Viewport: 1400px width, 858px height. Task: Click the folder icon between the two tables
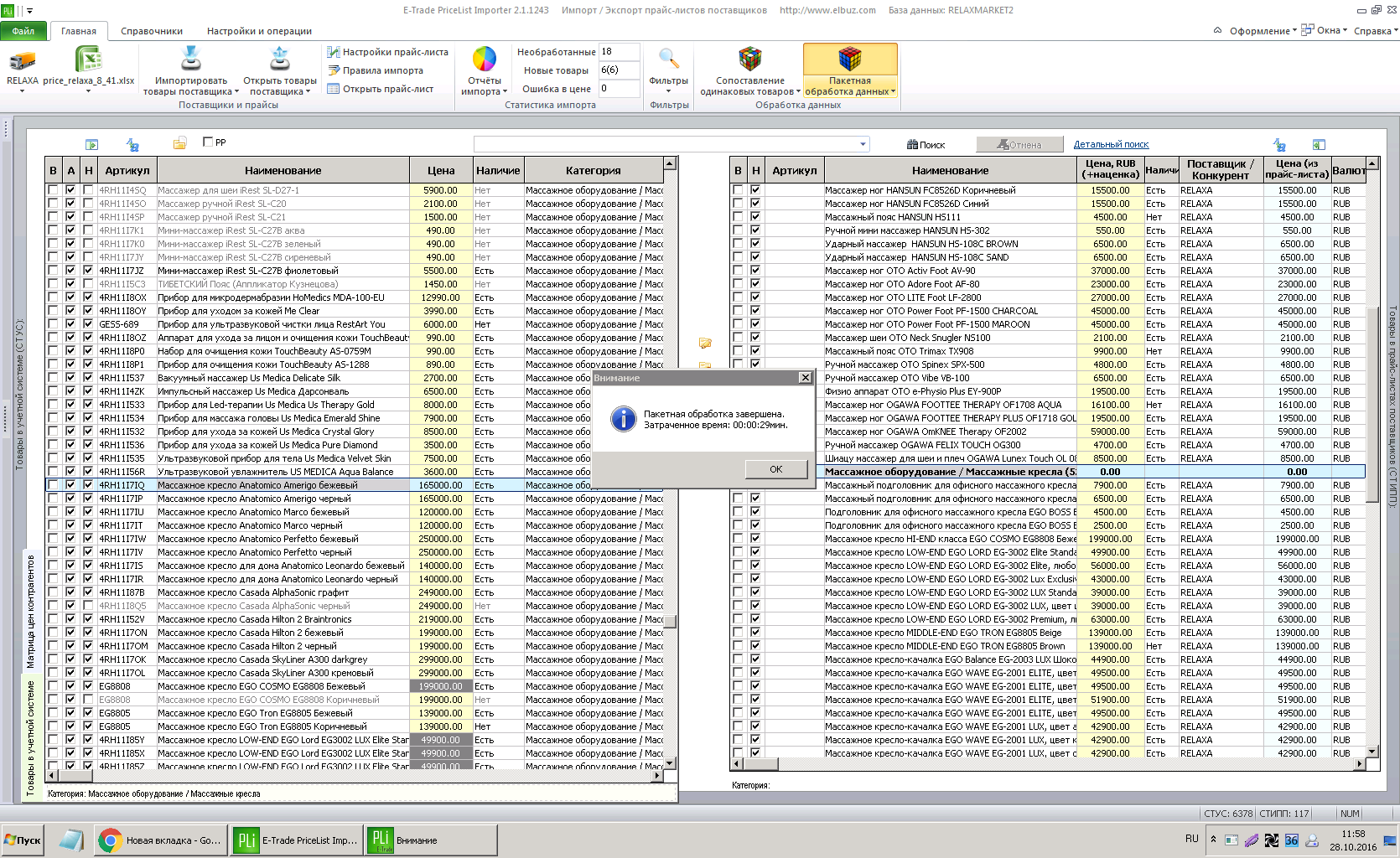coord(705,344)
